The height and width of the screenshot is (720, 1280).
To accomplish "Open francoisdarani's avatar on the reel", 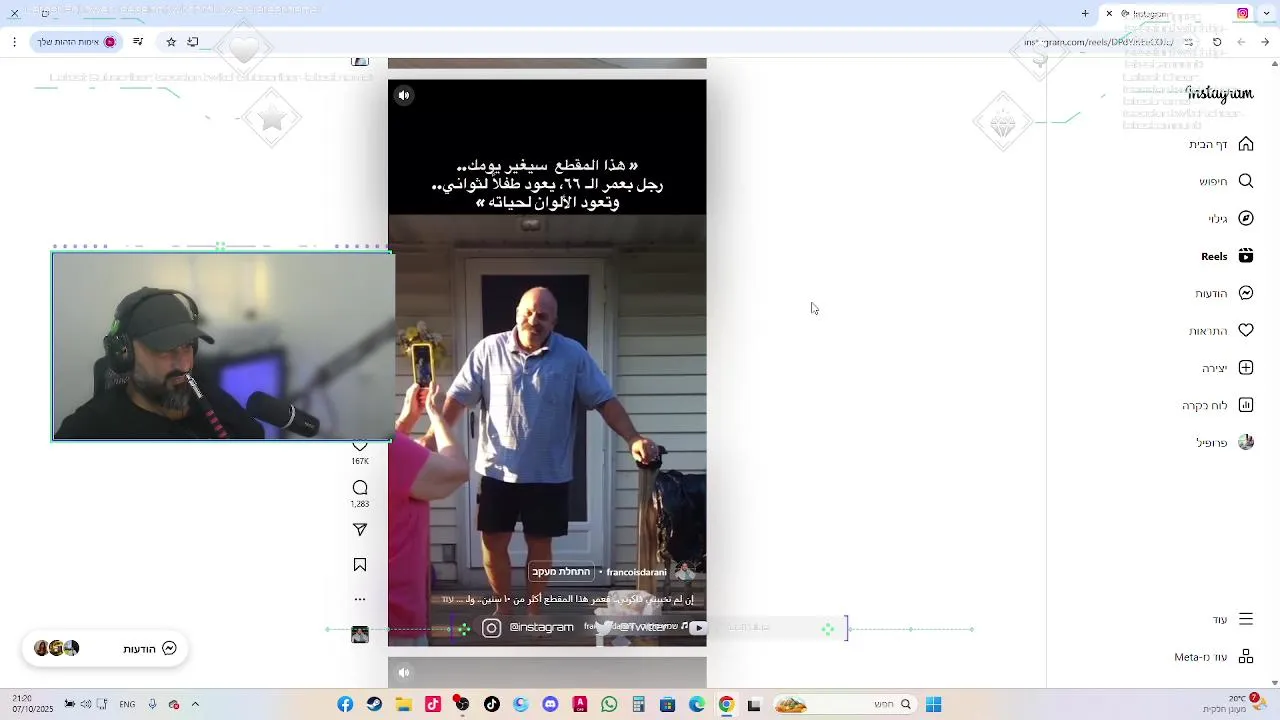I will click(685, 572).
